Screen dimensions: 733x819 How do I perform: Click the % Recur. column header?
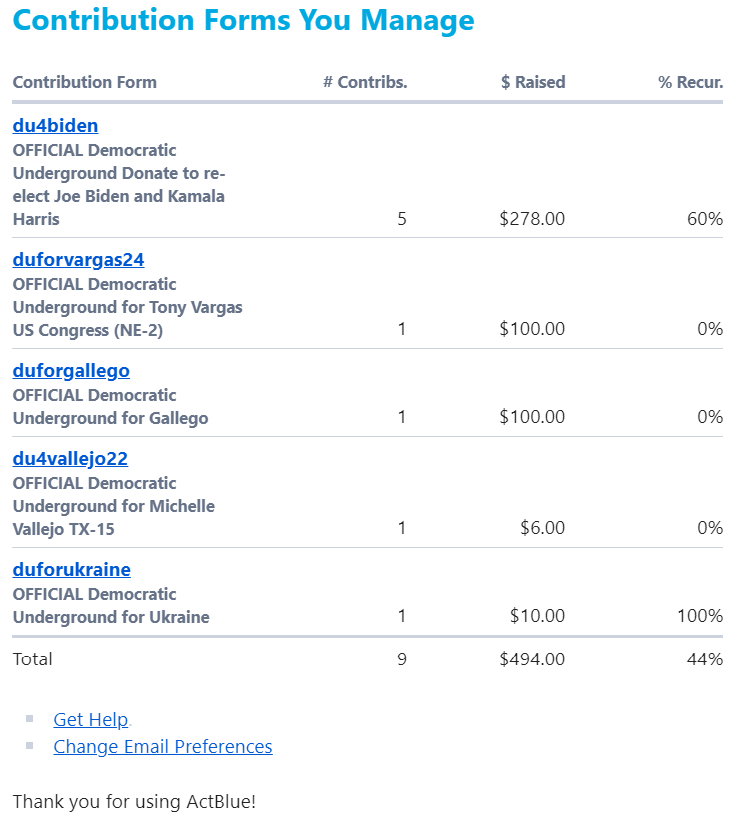pyautogui.click(x=690, y=82)
